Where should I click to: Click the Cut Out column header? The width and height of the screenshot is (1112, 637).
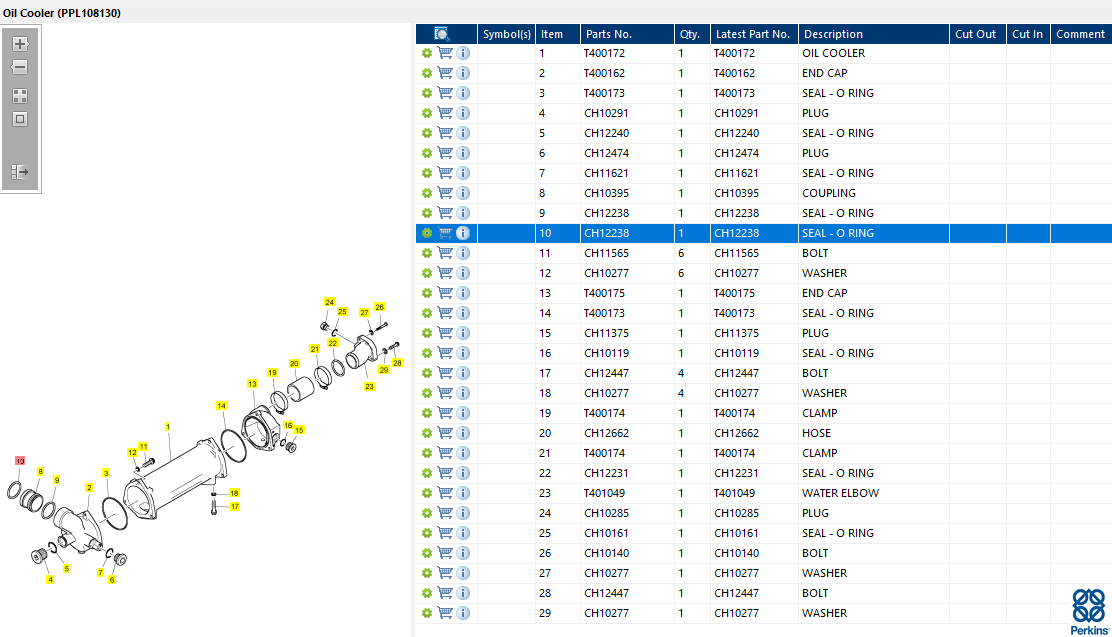coord(978,34)
